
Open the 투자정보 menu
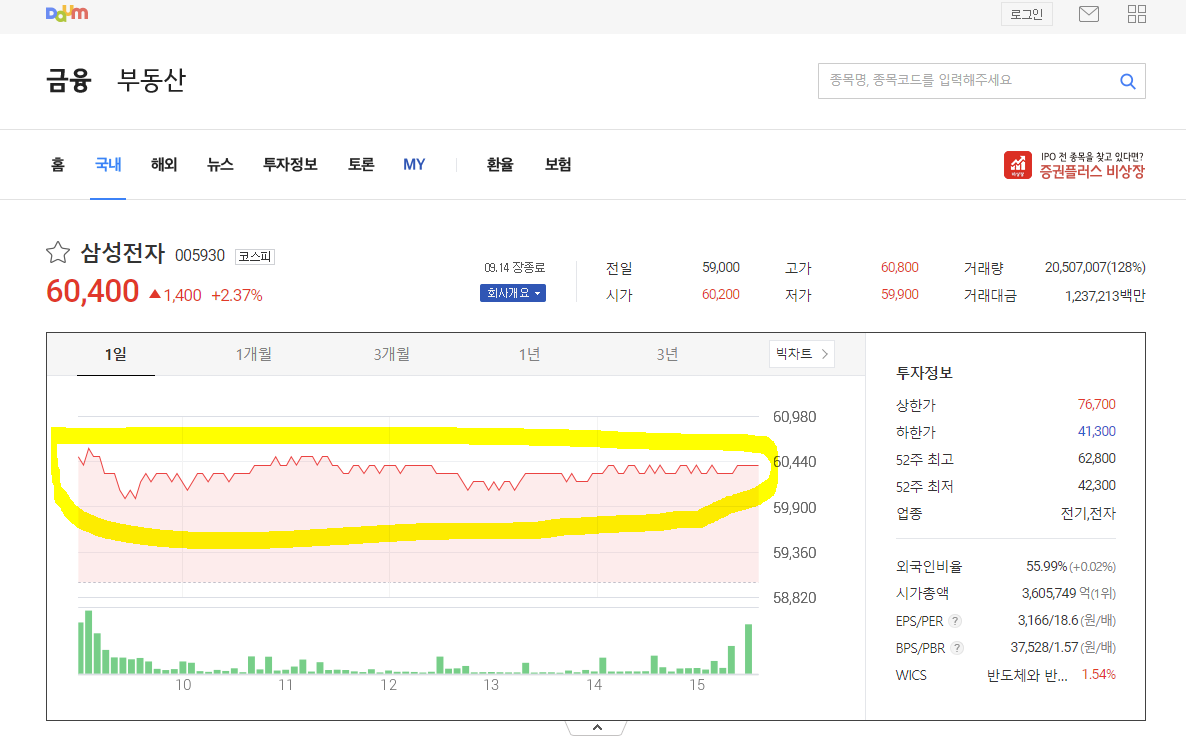point(290,164)
